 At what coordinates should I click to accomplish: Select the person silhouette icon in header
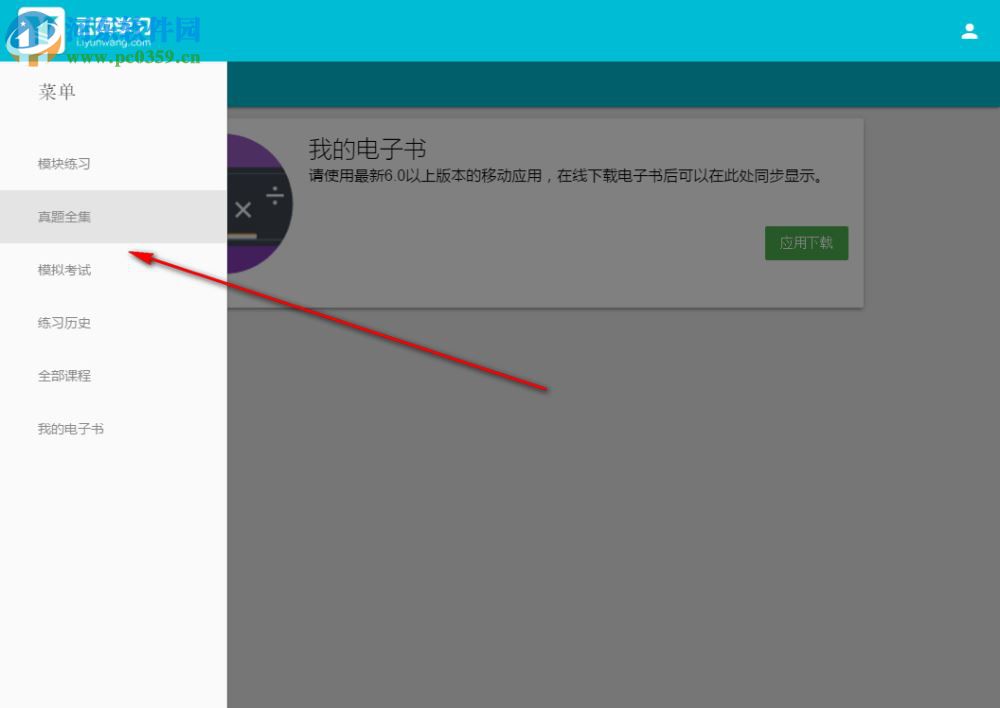pyautogui.click(x=969, y=30)
